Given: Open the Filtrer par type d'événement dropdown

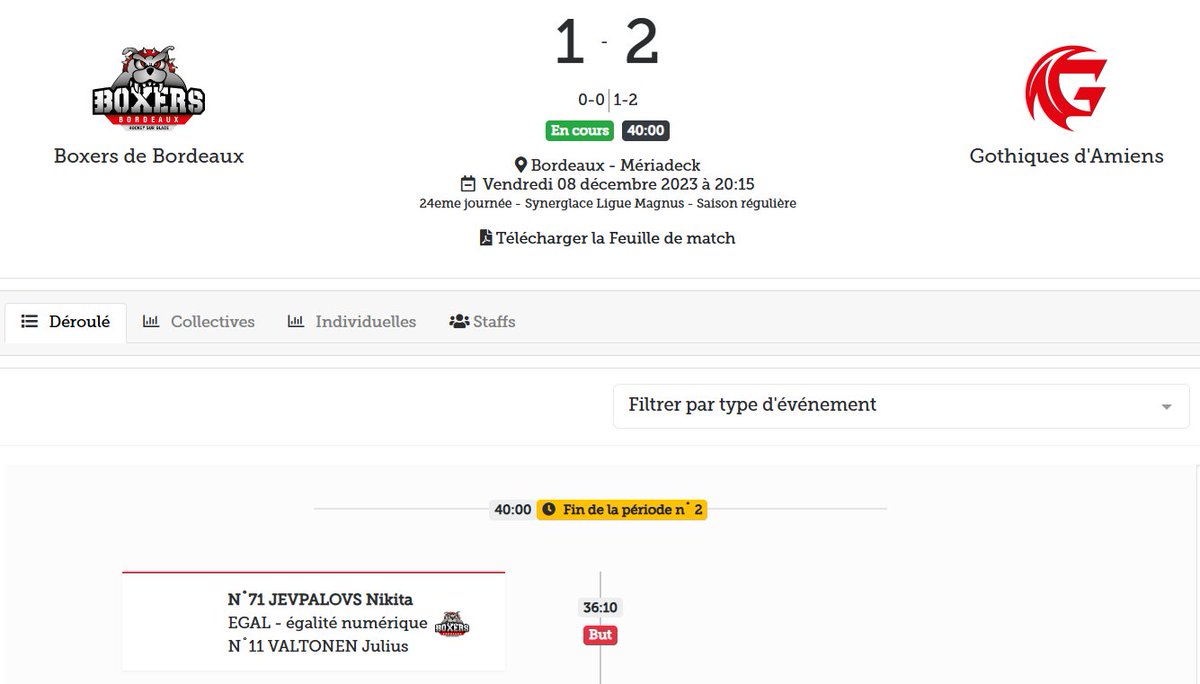Looking at the screenshot, I should tap(901, 405).
